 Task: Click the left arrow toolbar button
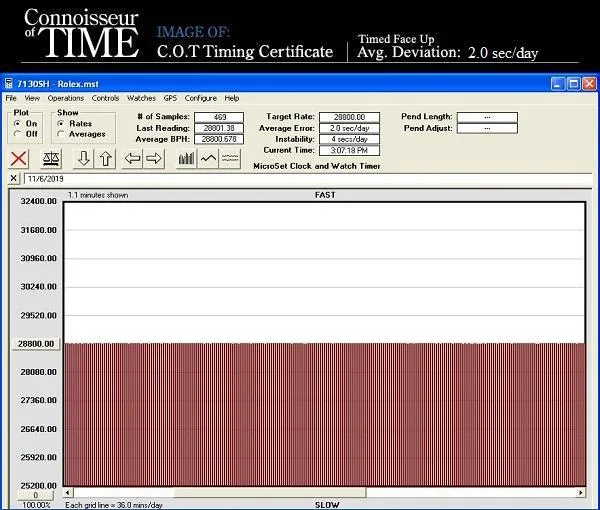click(x=132, y=158)
